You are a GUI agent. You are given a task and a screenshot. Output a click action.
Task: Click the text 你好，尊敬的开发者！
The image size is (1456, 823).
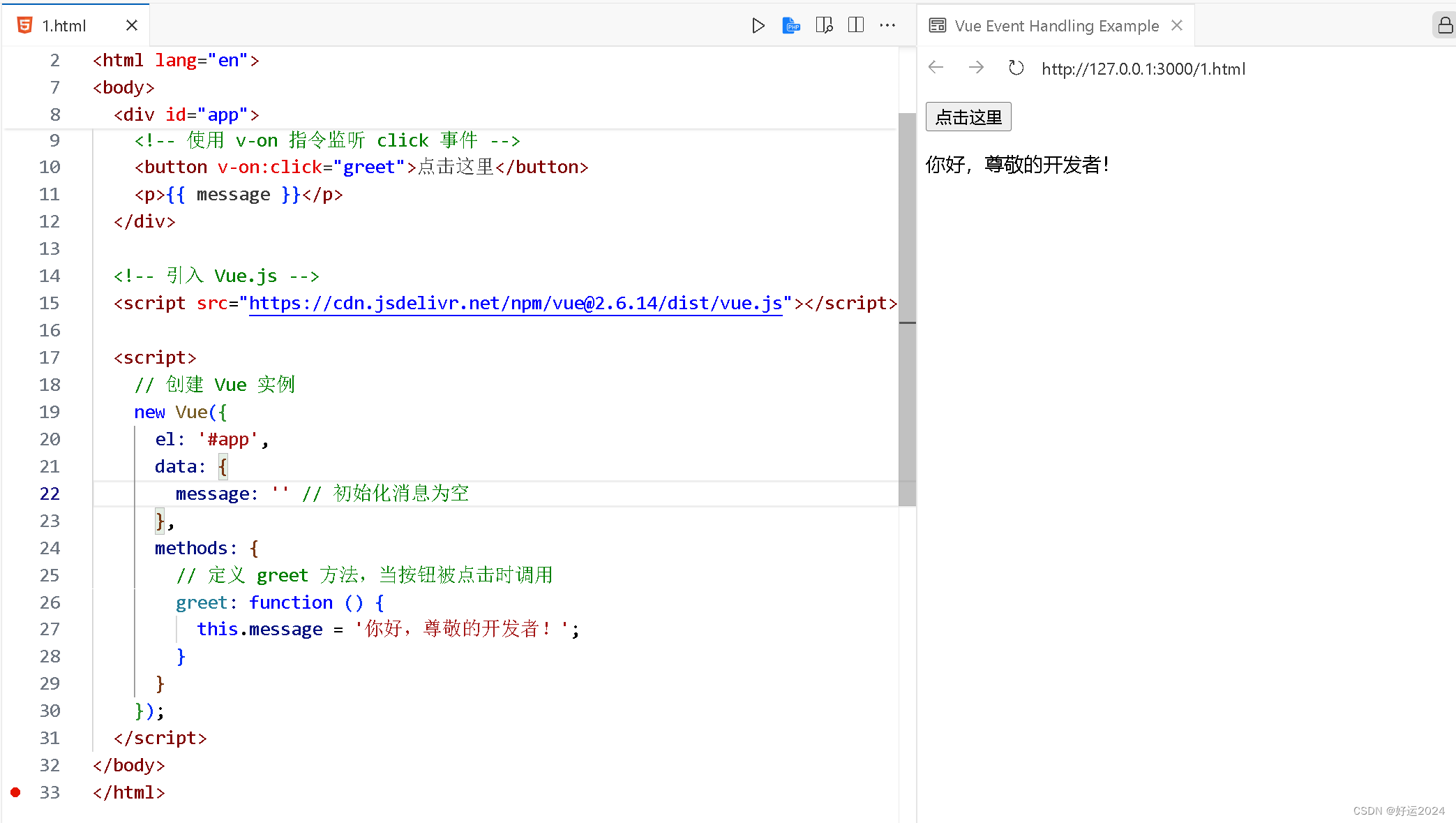[x=1017, y=165]
